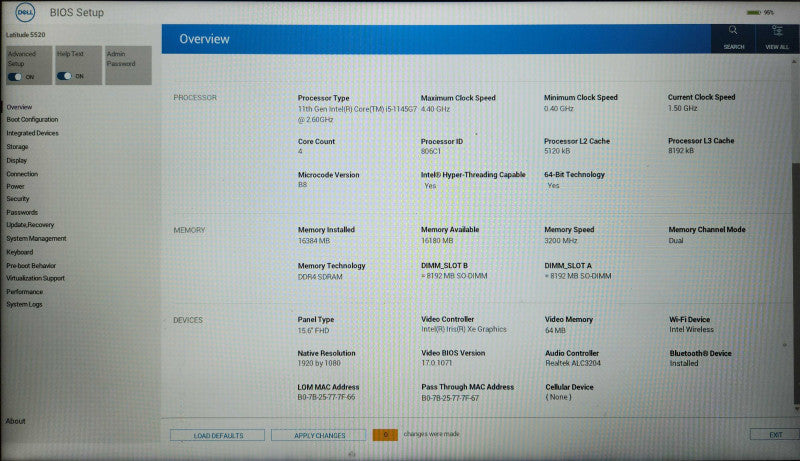The height and width of the screenshot is (461, 800).
Task: Check the battery indicator icon
Action: pos(754,12)
